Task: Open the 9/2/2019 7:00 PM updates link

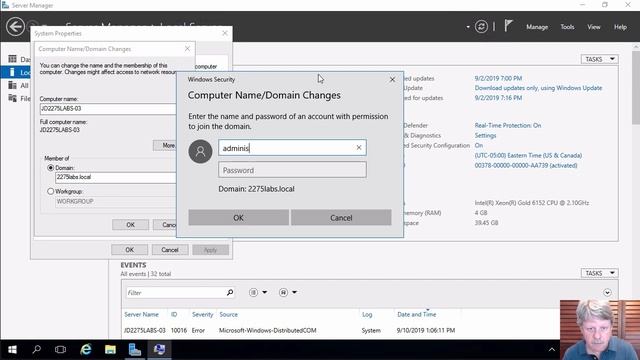Action: (498, 78)
